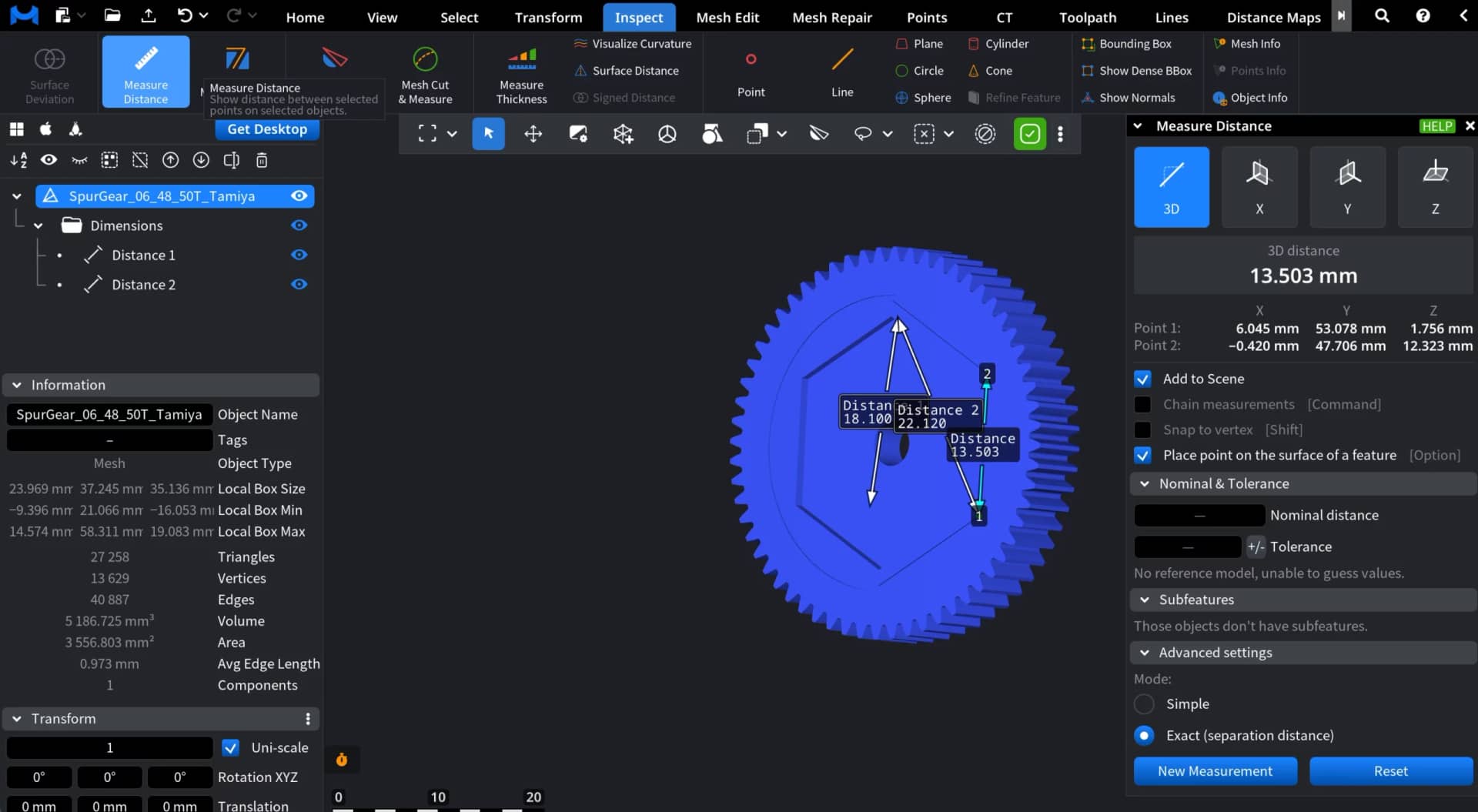1478x812 pixels.
Task: Switch to the Mesh Repair tab
Action: (x=832, y=17)
